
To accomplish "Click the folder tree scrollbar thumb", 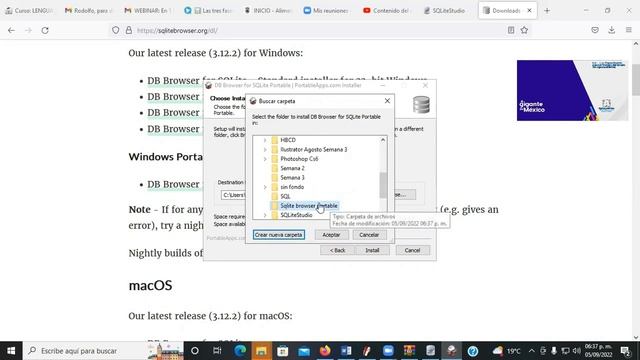I will pos(383,185).
